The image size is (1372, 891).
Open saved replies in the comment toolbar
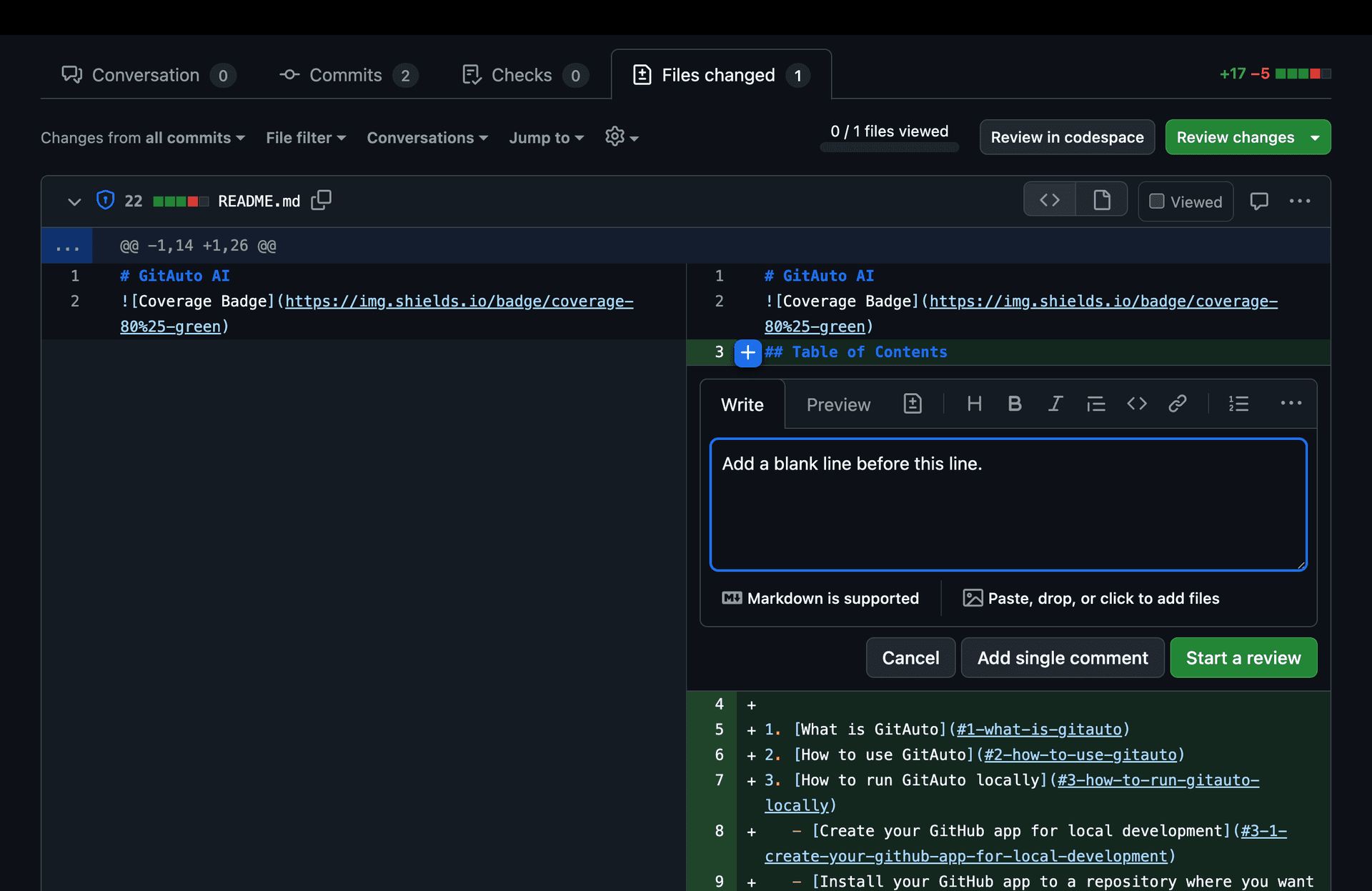coord(913,404)
